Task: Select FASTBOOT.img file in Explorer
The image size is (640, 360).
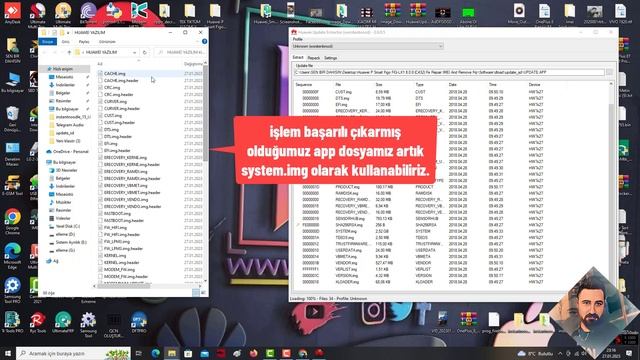Action: (117, 213)
